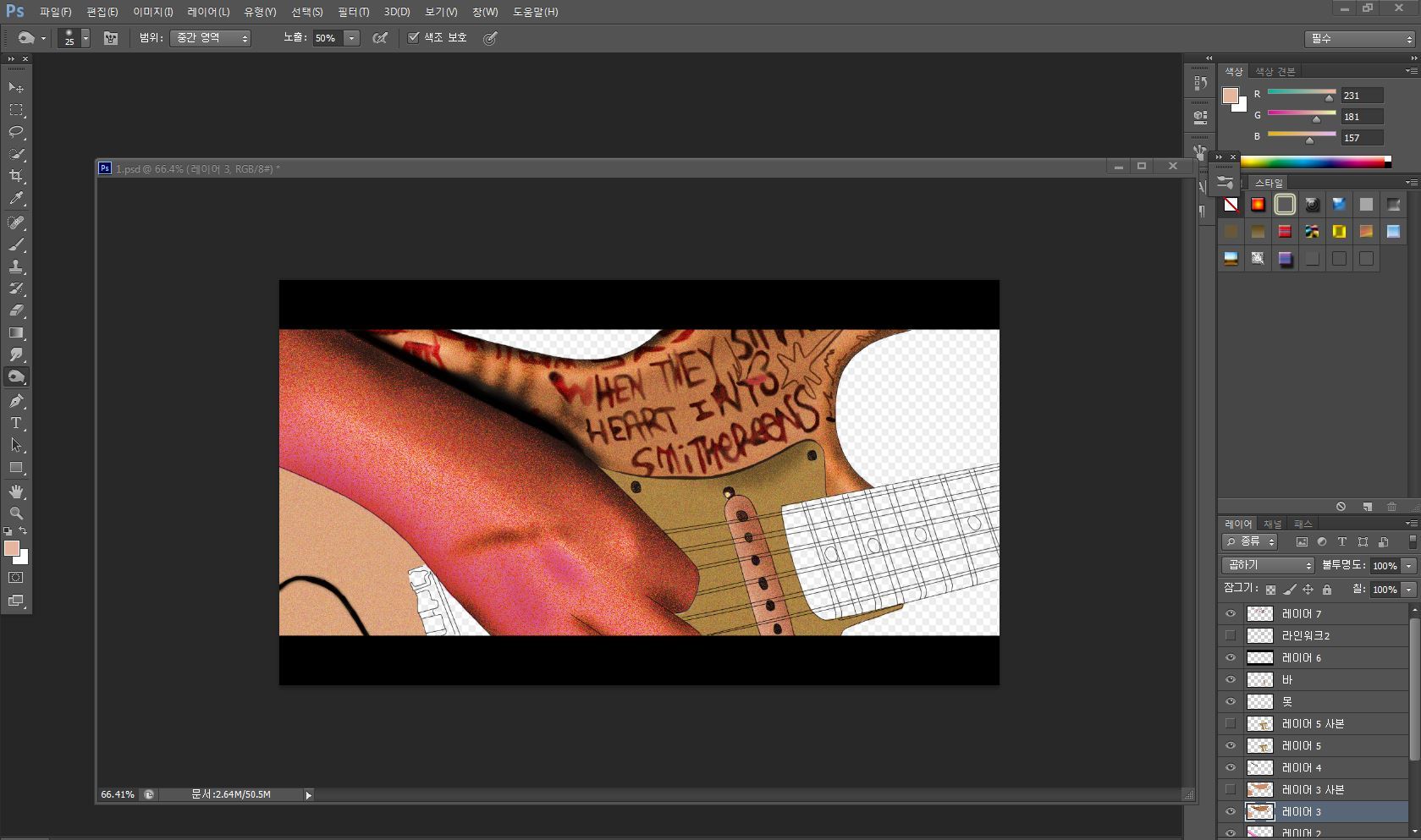Swap foreground and background colors

24,531
